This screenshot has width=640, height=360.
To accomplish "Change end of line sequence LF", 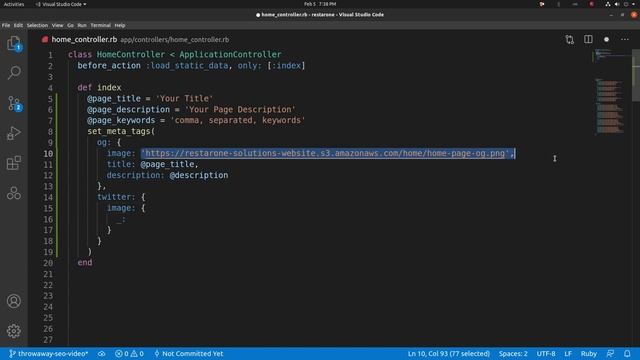I will click(568, 354).
